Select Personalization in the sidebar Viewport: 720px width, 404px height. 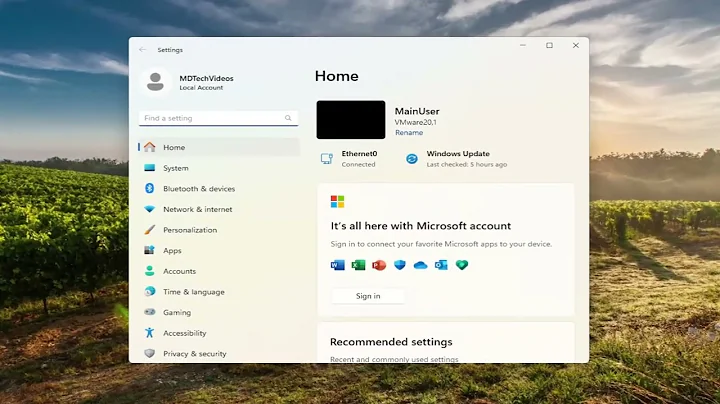click(x=219, y=230)
